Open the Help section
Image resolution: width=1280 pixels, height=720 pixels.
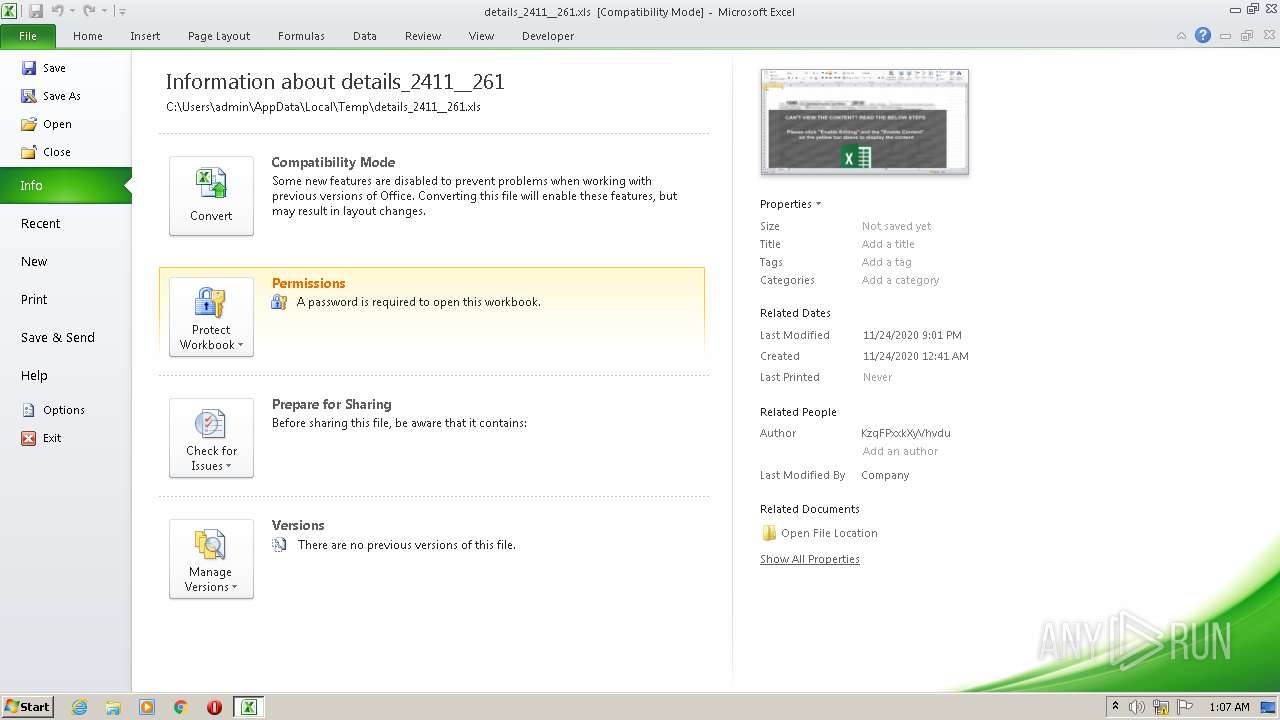pyautogui.click(x=65, y=376)
